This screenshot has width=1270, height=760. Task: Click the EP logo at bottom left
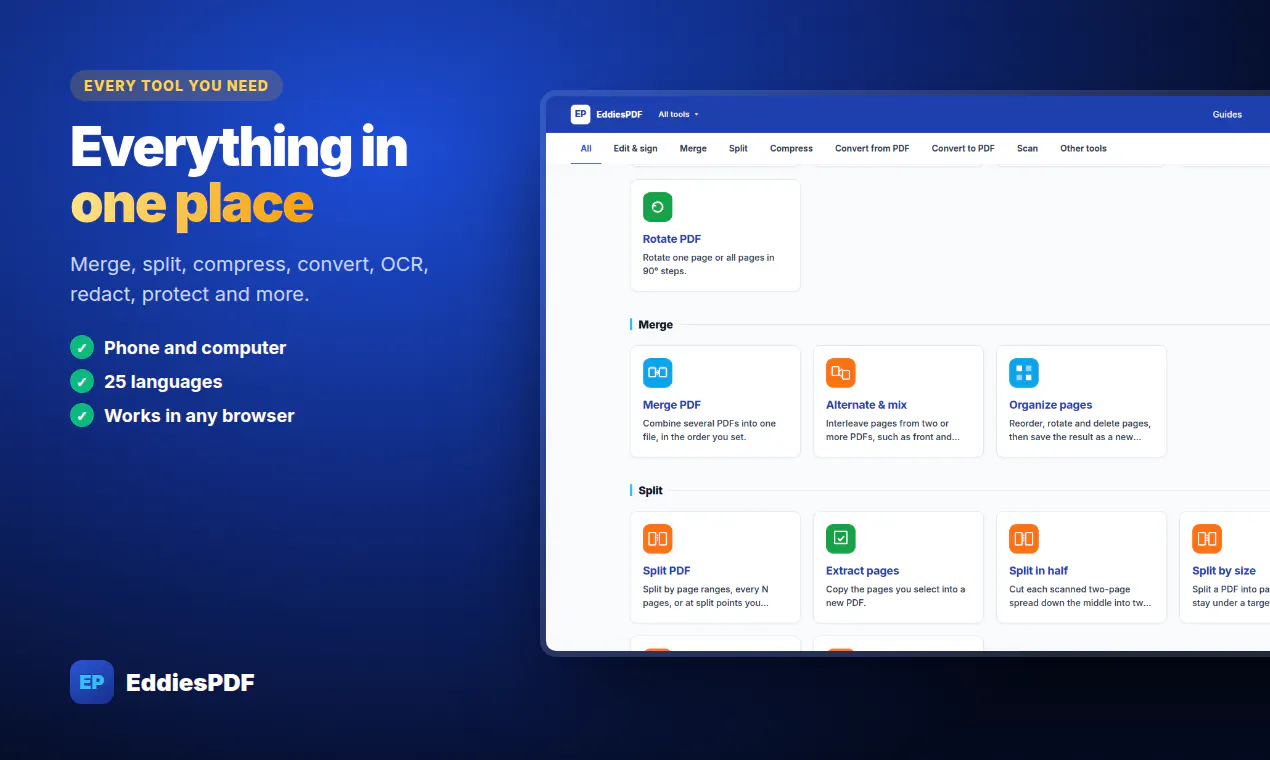(x=92, y=682)
